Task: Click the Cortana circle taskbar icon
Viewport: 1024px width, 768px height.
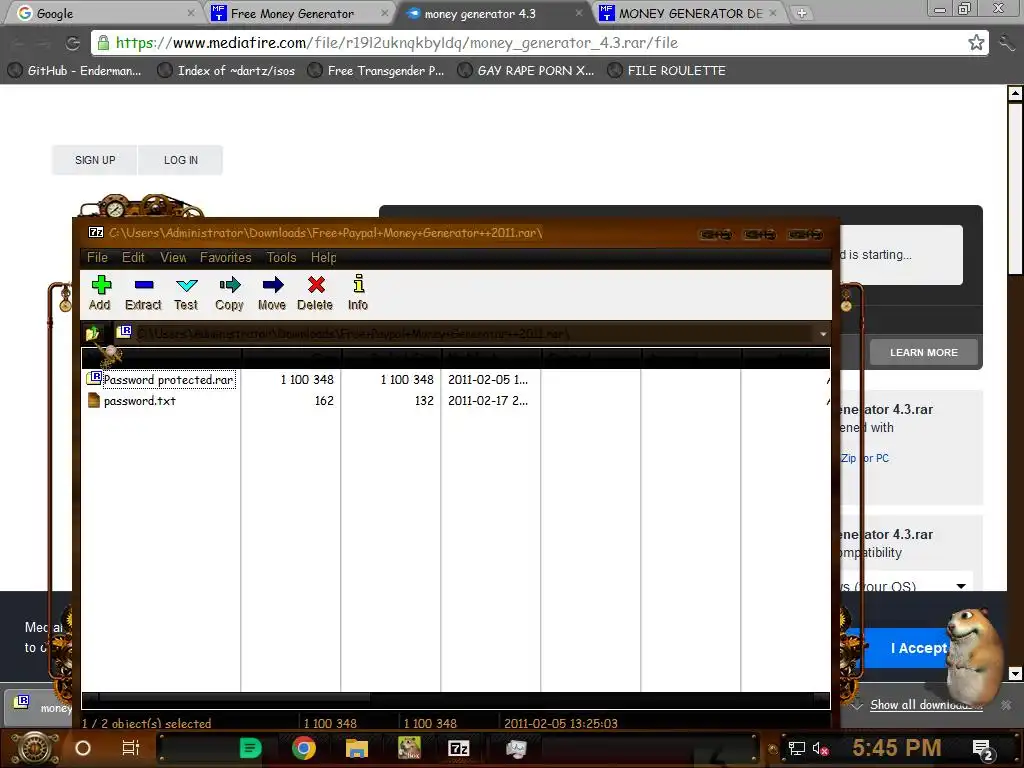Action: click(x=83, y=748)
